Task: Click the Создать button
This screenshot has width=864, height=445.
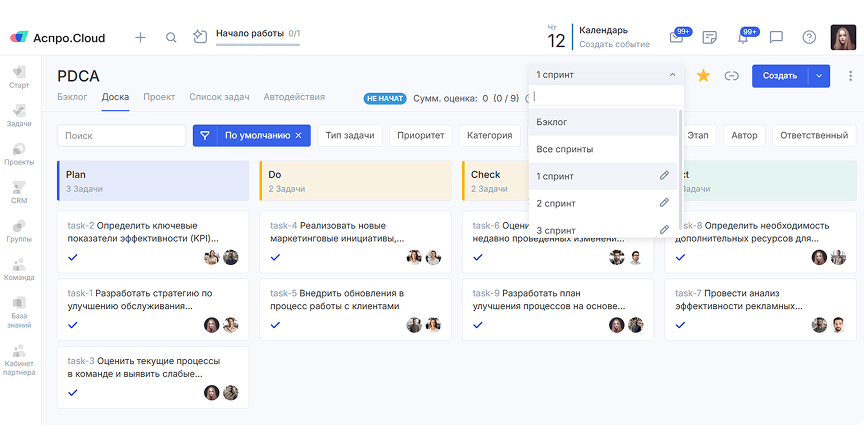Action: tap(779, 76)
